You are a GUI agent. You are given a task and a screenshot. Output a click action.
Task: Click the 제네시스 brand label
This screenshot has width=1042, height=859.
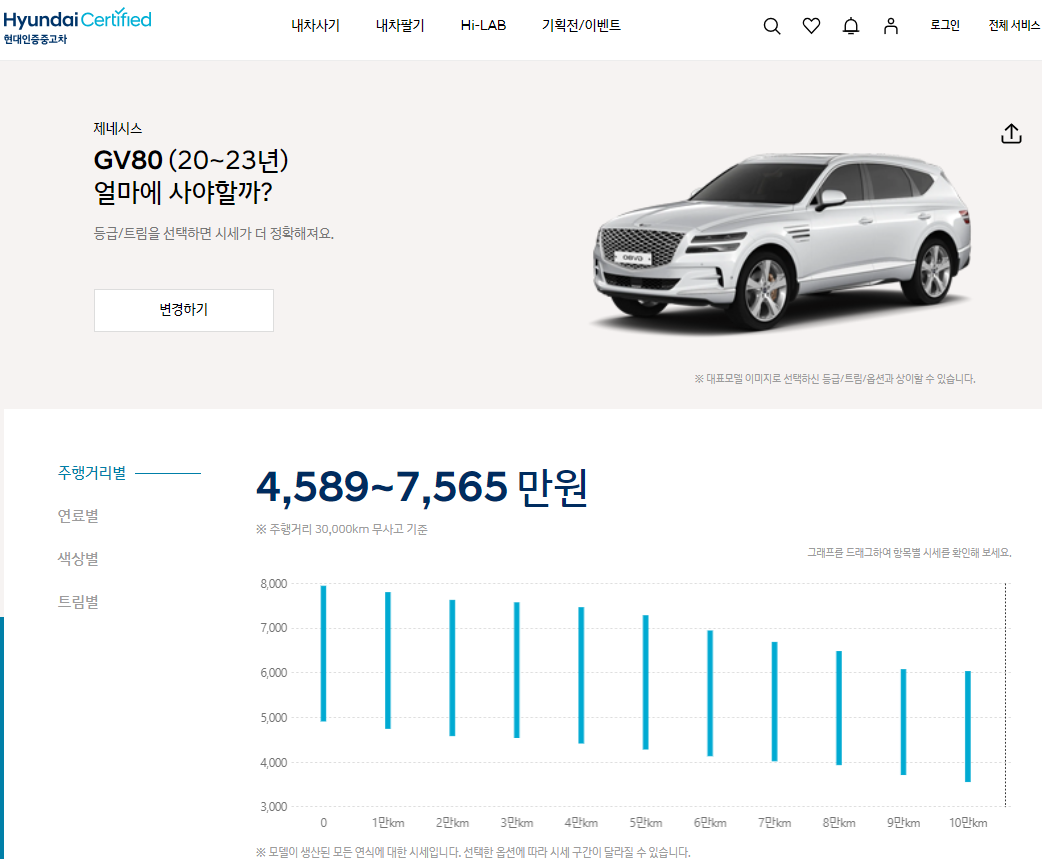point(118,128)
